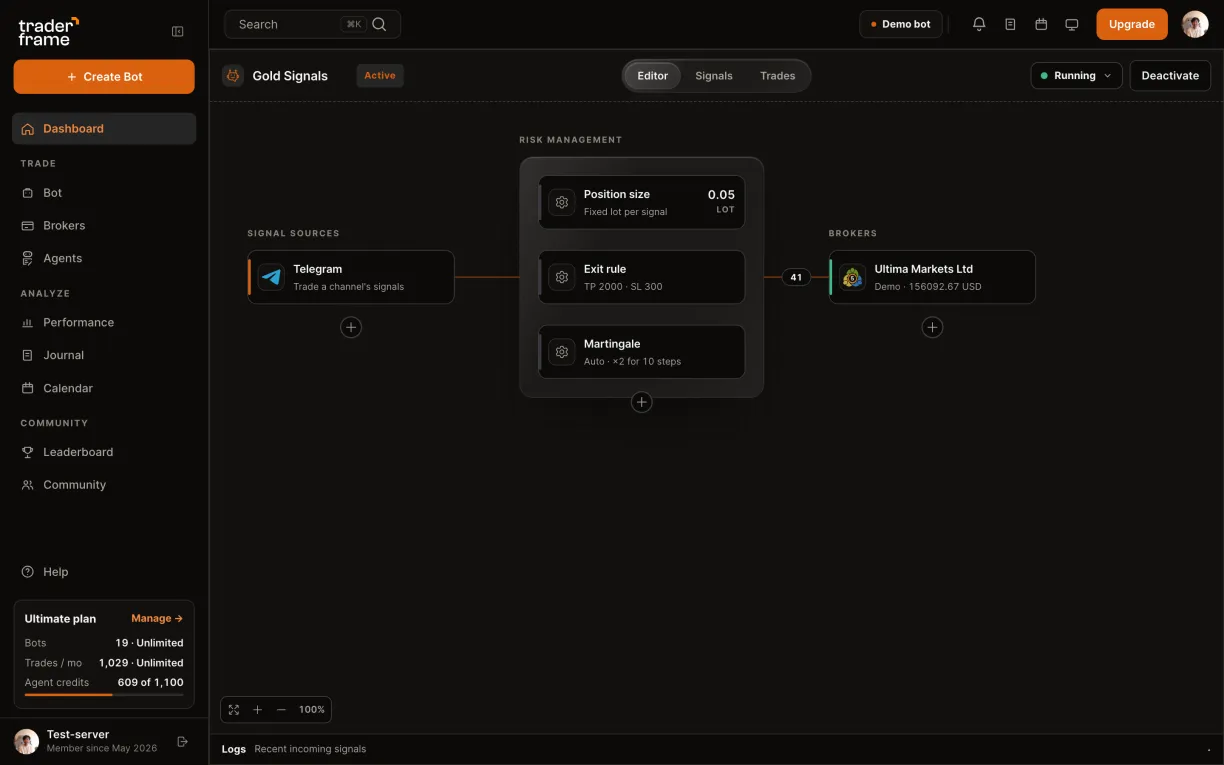
Task: Open the user avatar in top bar
Action: pyautogui.click(x=1195, y=24)
